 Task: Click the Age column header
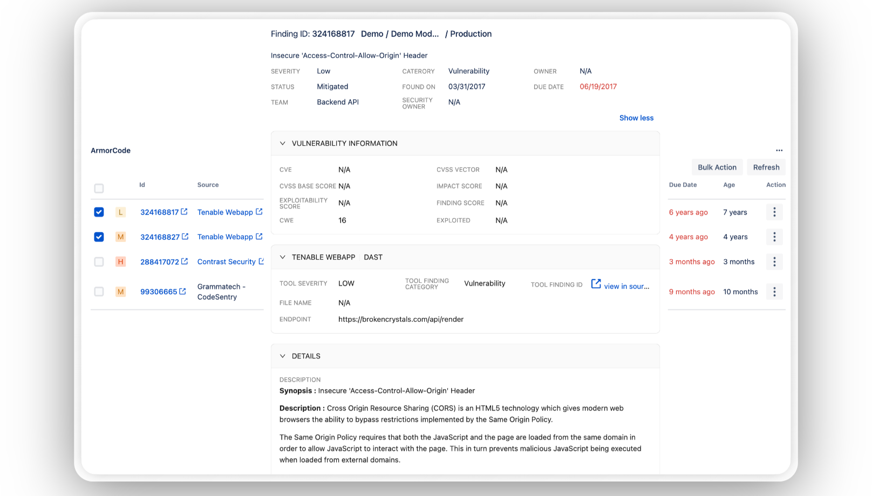(729, 185)
